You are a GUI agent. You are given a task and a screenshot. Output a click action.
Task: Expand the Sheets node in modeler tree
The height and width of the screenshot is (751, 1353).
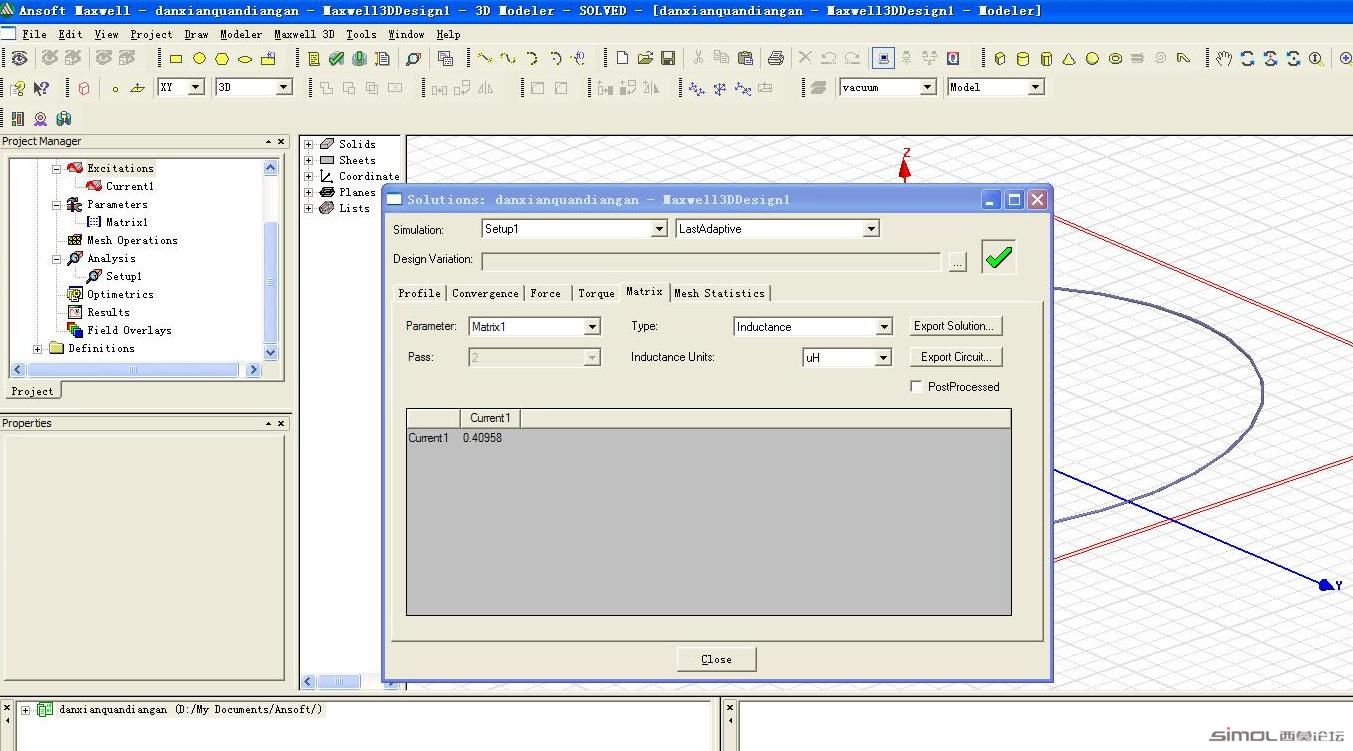tap(309, 160)
